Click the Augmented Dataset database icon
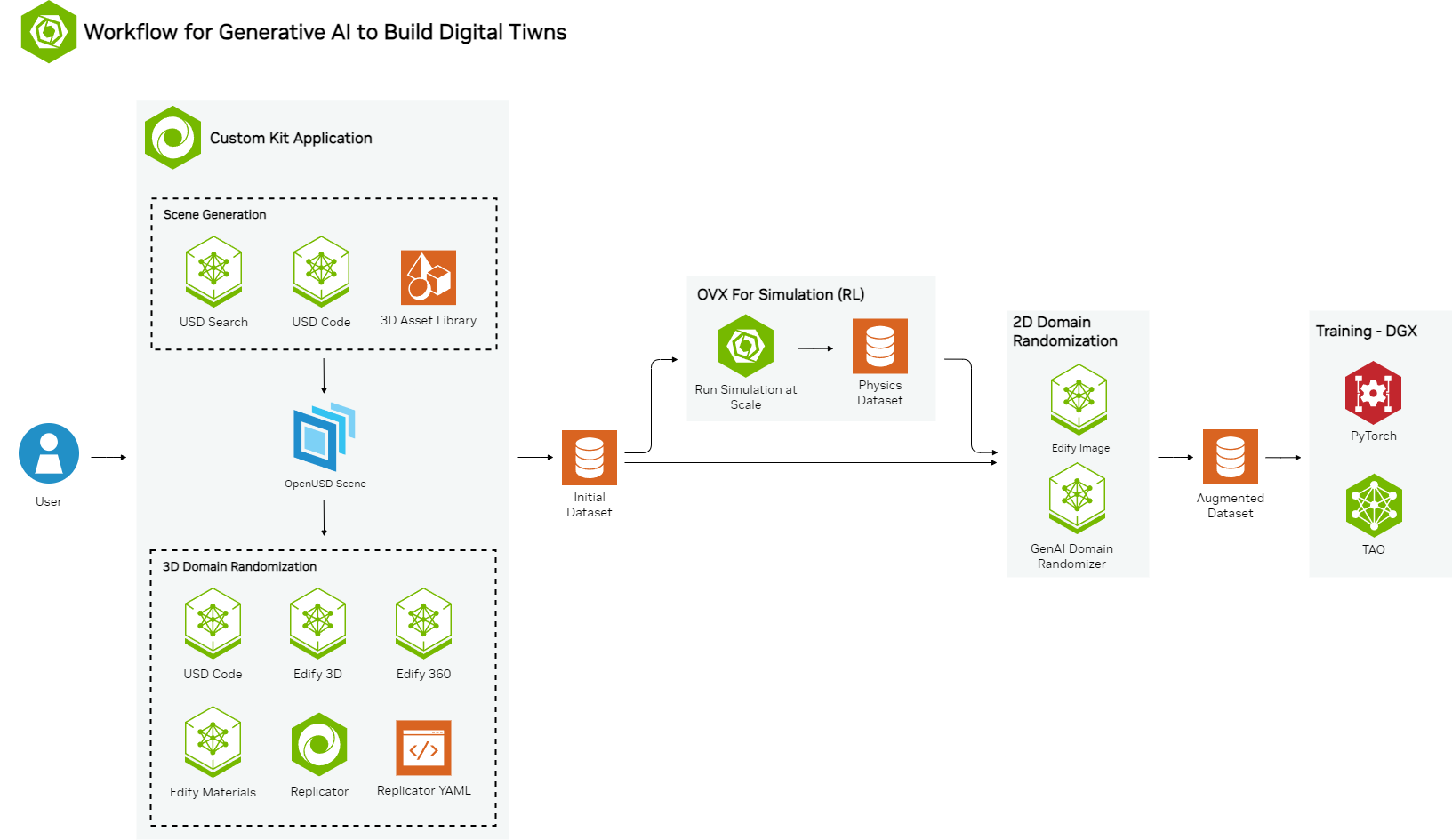 tap(1231, 457)
